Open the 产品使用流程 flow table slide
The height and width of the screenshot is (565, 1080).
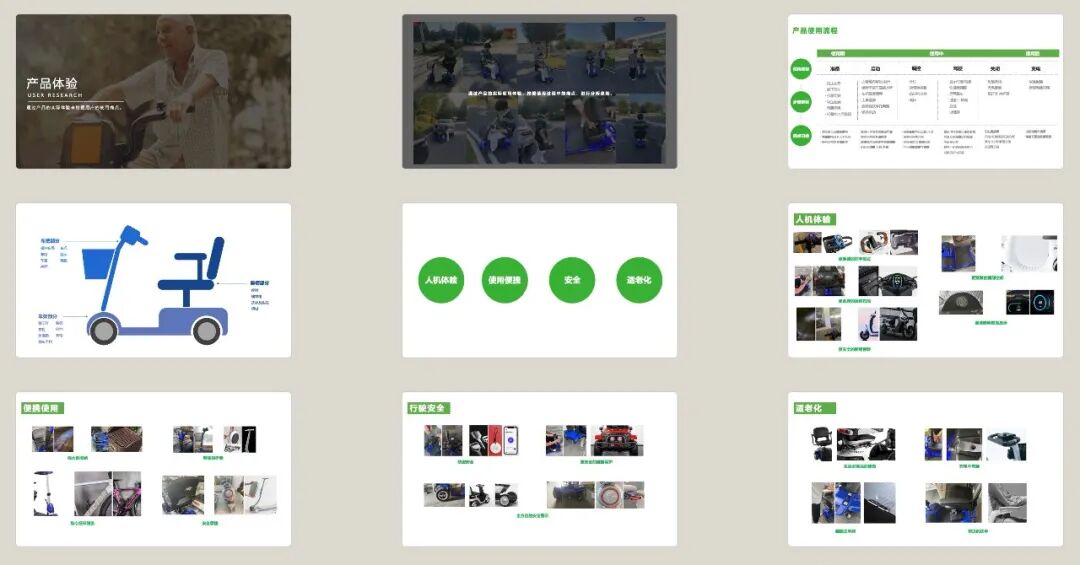(925, 91)
